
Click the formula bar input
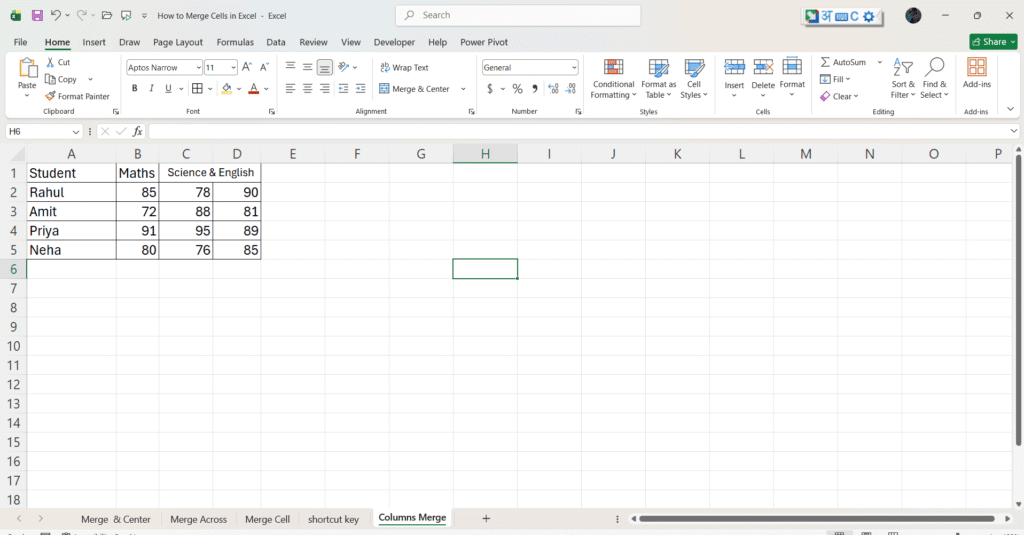pyautogui.click(x=579, y=131)
